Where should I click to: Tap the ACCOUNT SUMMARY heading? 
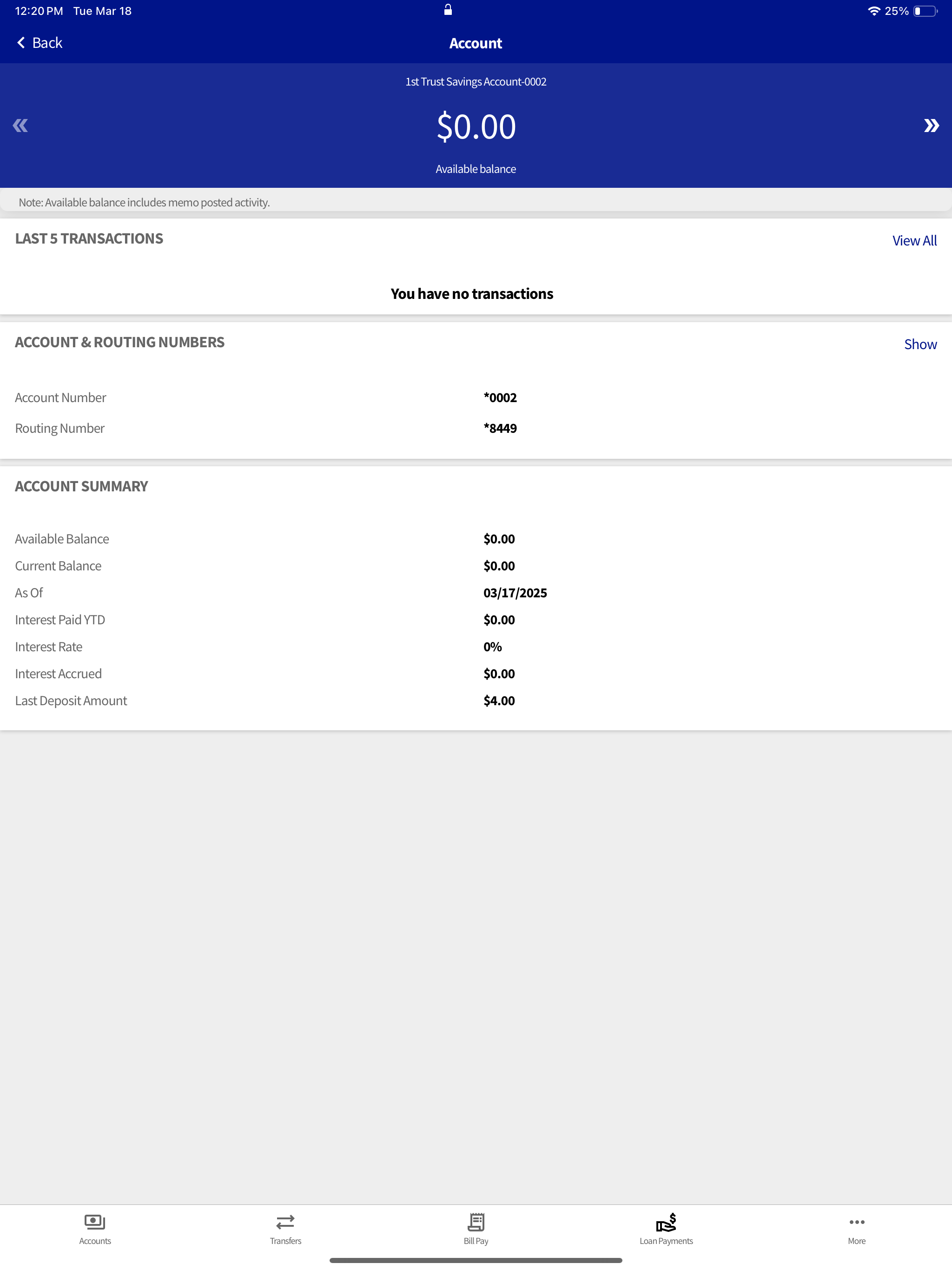tap(81, 486)
